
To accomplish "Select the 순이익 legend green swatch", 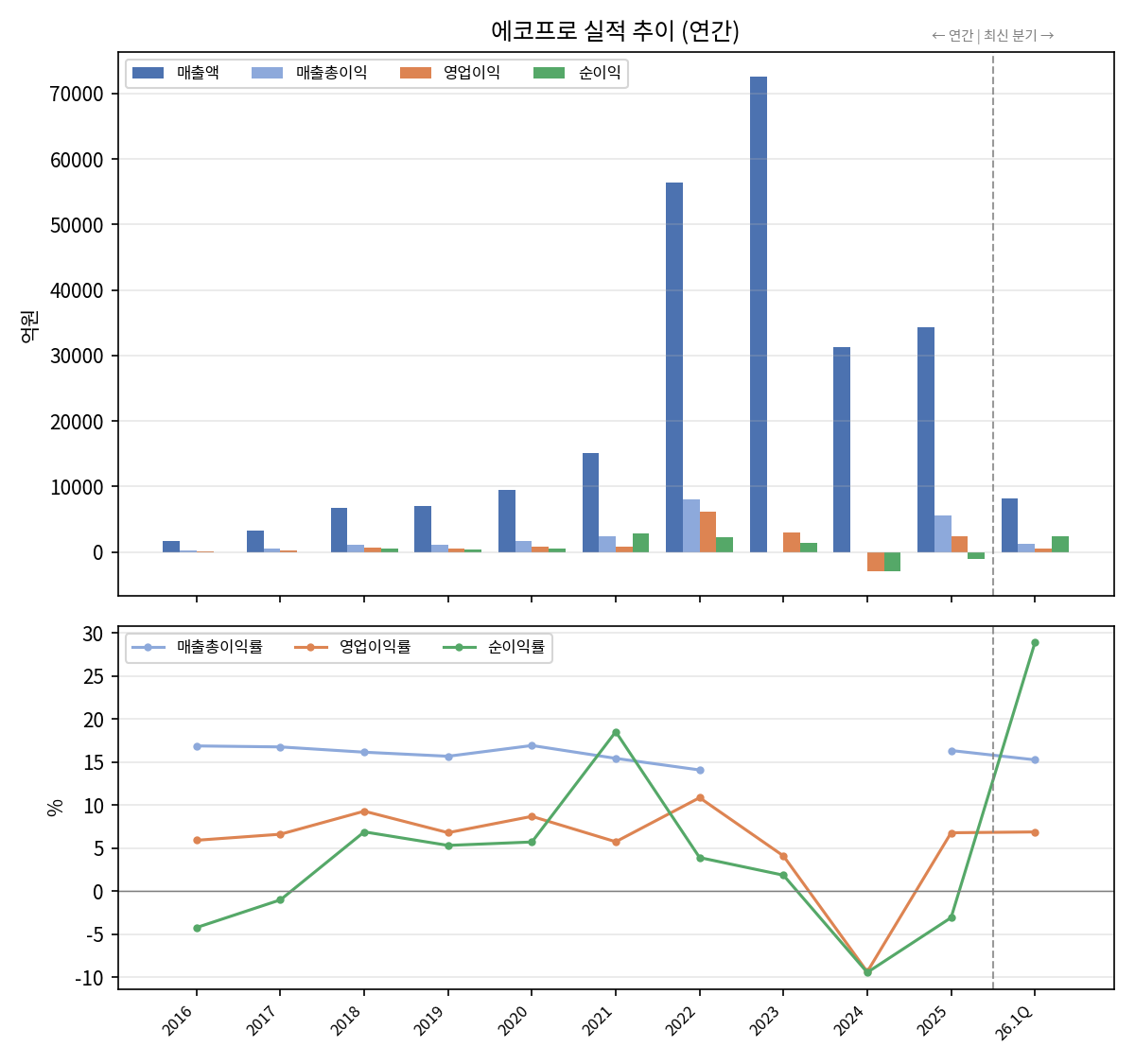I will (x=549, y=73).
